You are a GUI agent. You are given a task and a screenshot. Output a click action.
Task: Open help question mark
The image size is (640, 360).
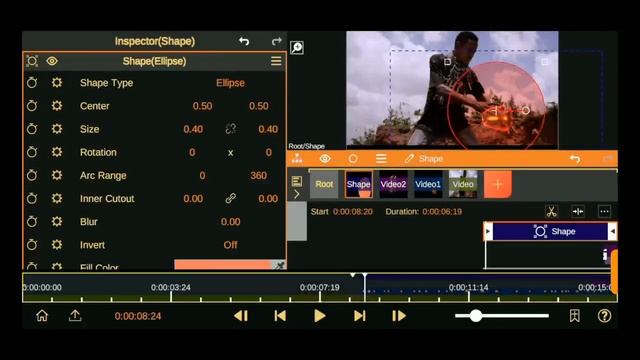coord(604,316)
